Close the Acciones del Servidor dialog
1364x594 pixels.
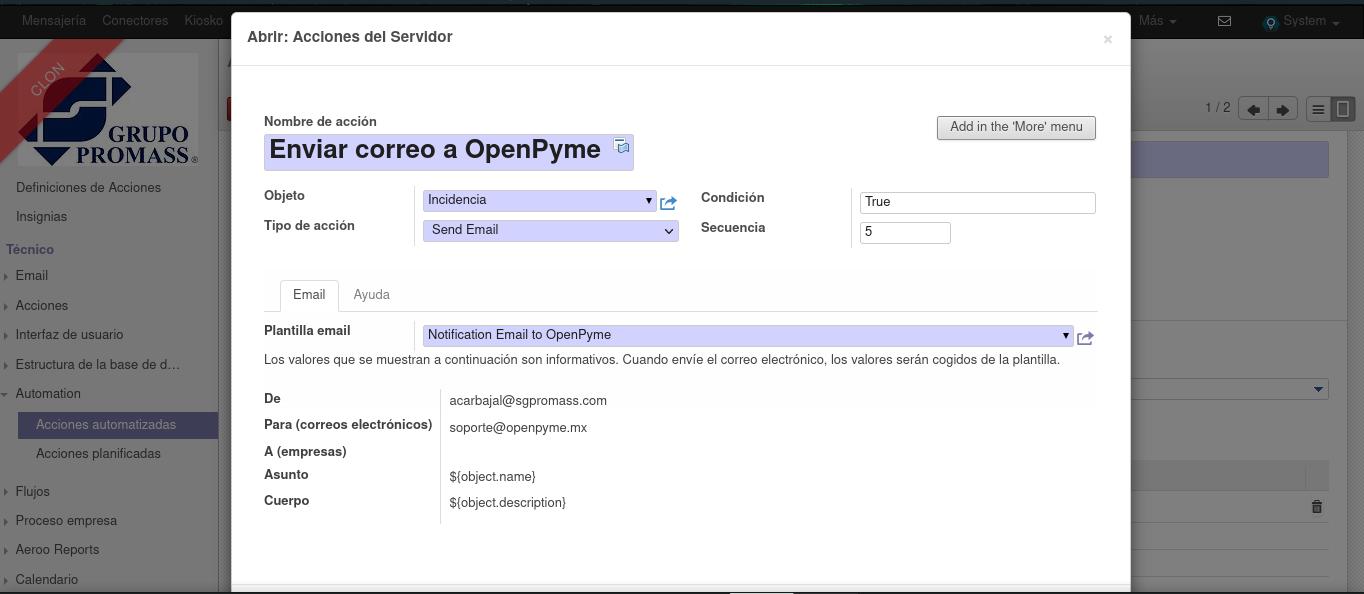(x=1107, y=39)
